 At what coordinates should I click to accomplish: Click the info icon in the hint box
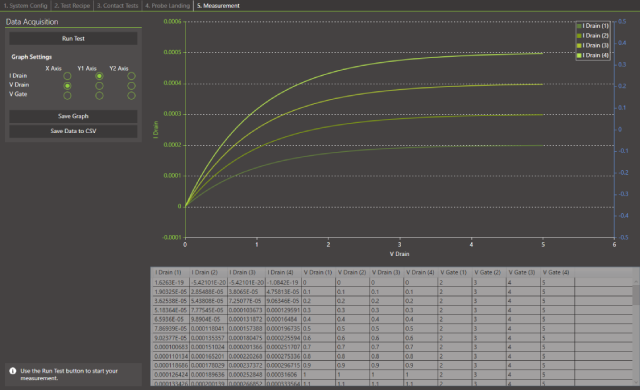(13, 371)
